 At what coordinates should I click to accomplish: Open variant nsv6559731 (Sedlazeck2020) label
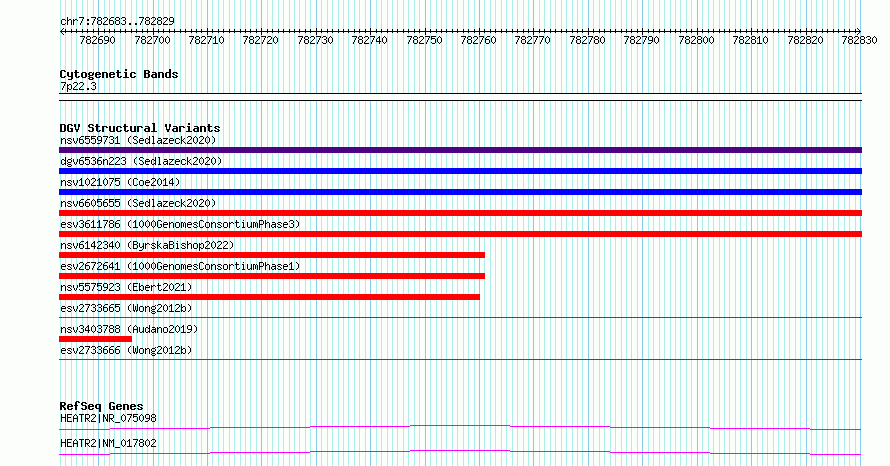click(x=138, y=140)
